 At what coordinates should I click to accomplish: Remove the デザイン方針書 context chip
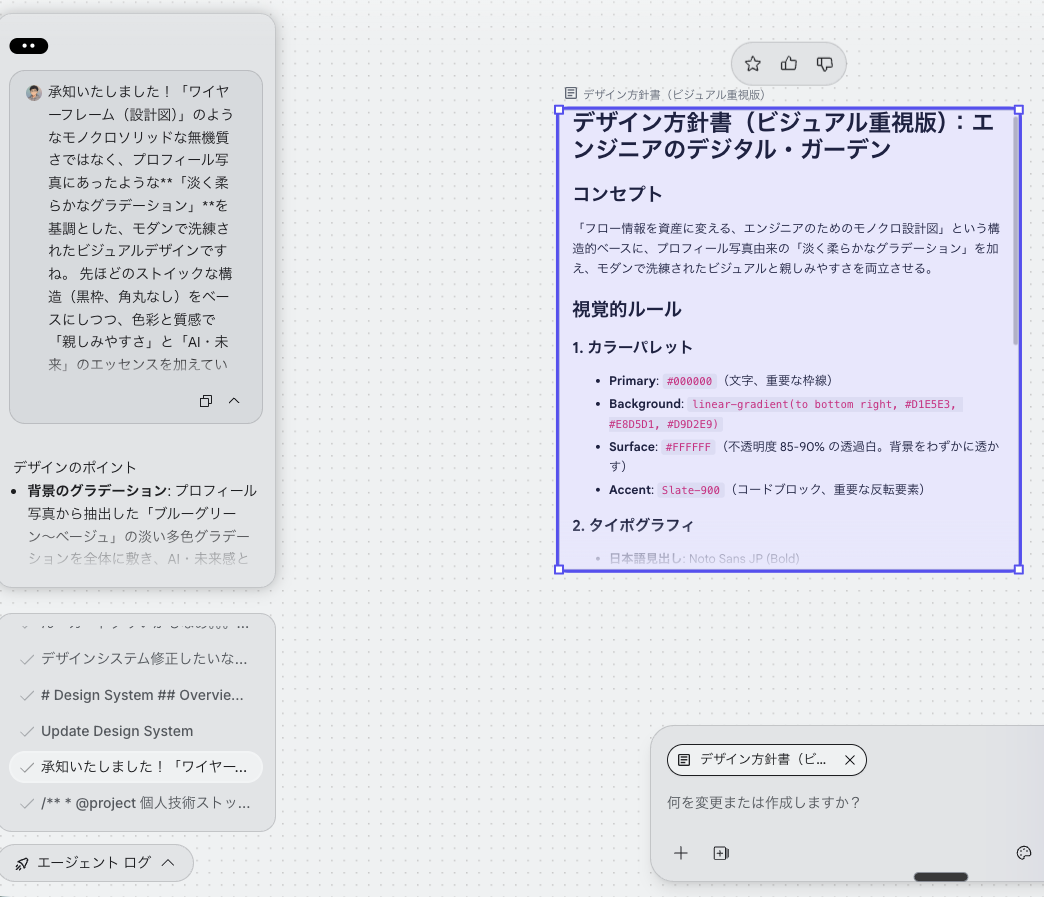point(849,760)
